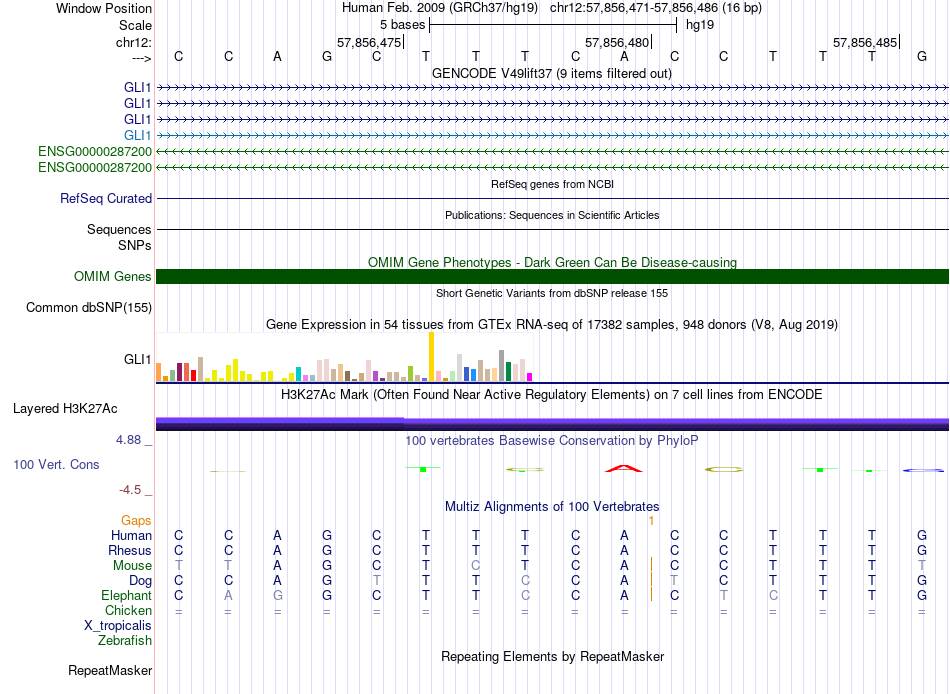Select the X_tropicalis alignment row label
This screenshot has width=950, height=694.
coord(118,626)
